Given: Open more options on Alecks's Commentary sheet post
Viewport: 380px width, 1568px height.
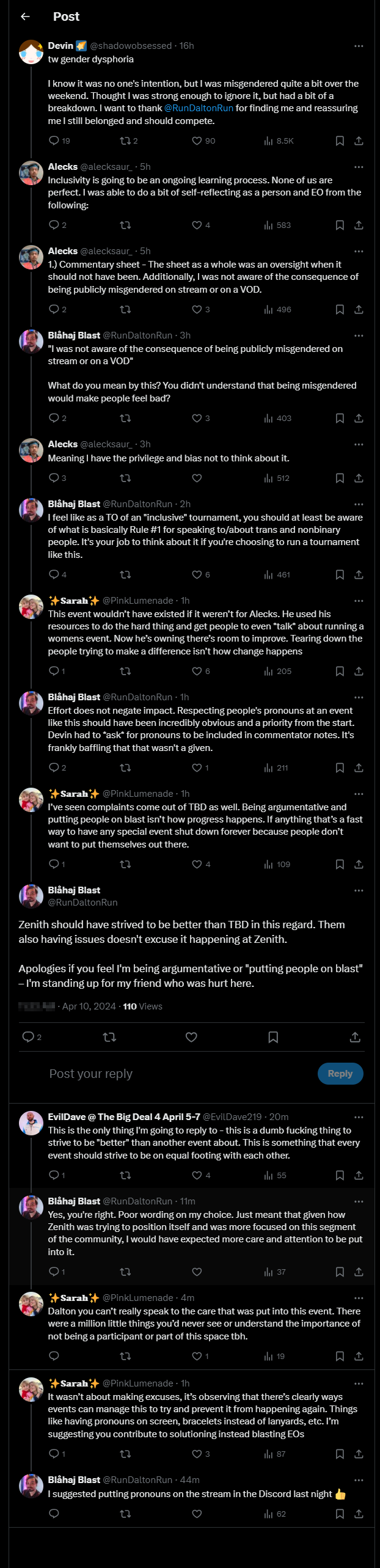Looking at the screenshot, I should pyautogui.click(x=359, y=251).
